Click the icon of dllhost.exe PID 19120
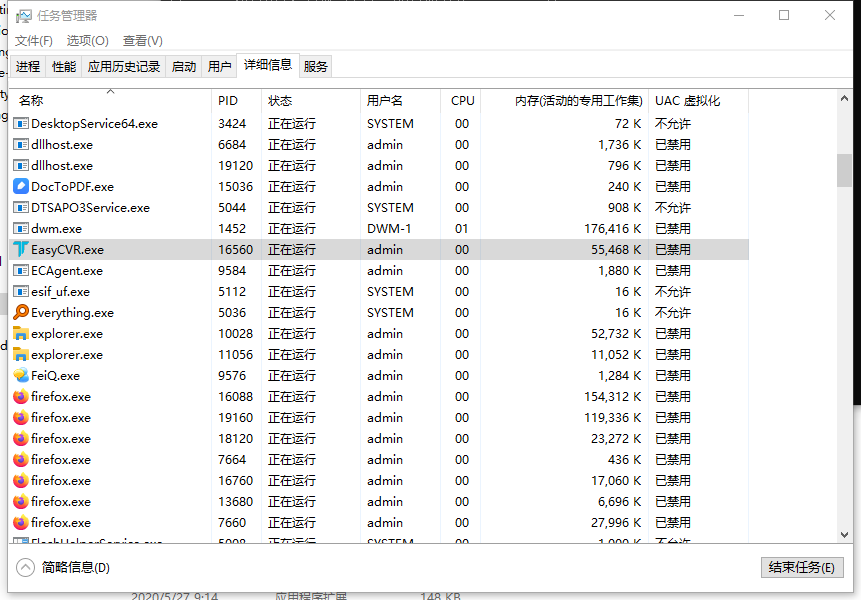 tap(21, 165)
